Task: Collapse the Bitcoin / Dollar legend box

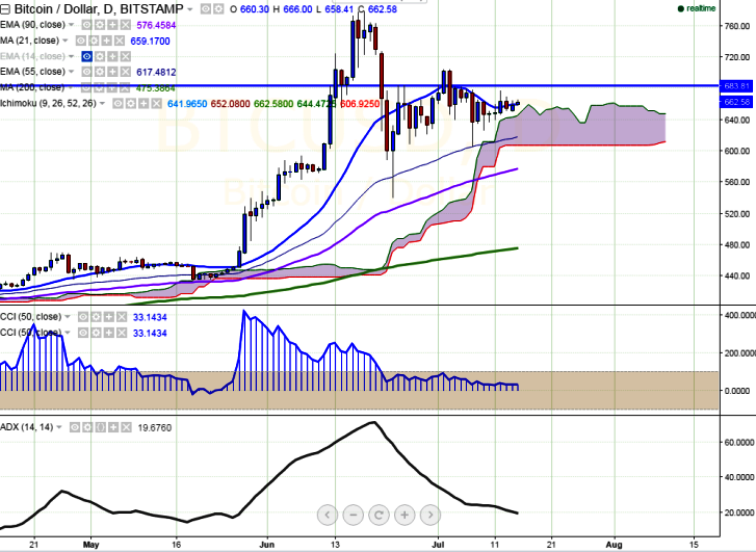Action: (x=5, y=9)
